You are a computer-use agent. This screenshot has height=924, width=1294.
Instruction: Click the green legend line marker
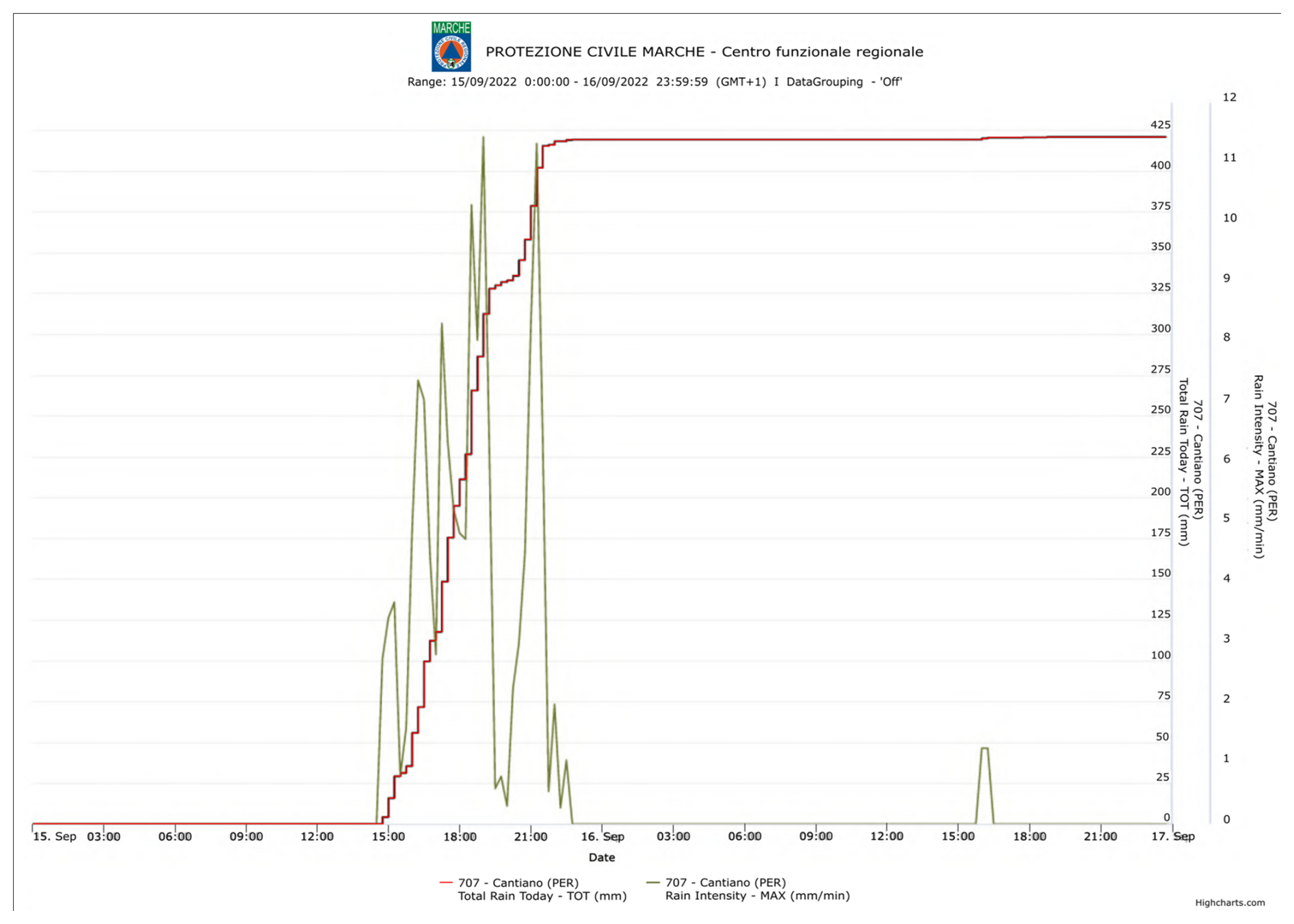point(653,883)
